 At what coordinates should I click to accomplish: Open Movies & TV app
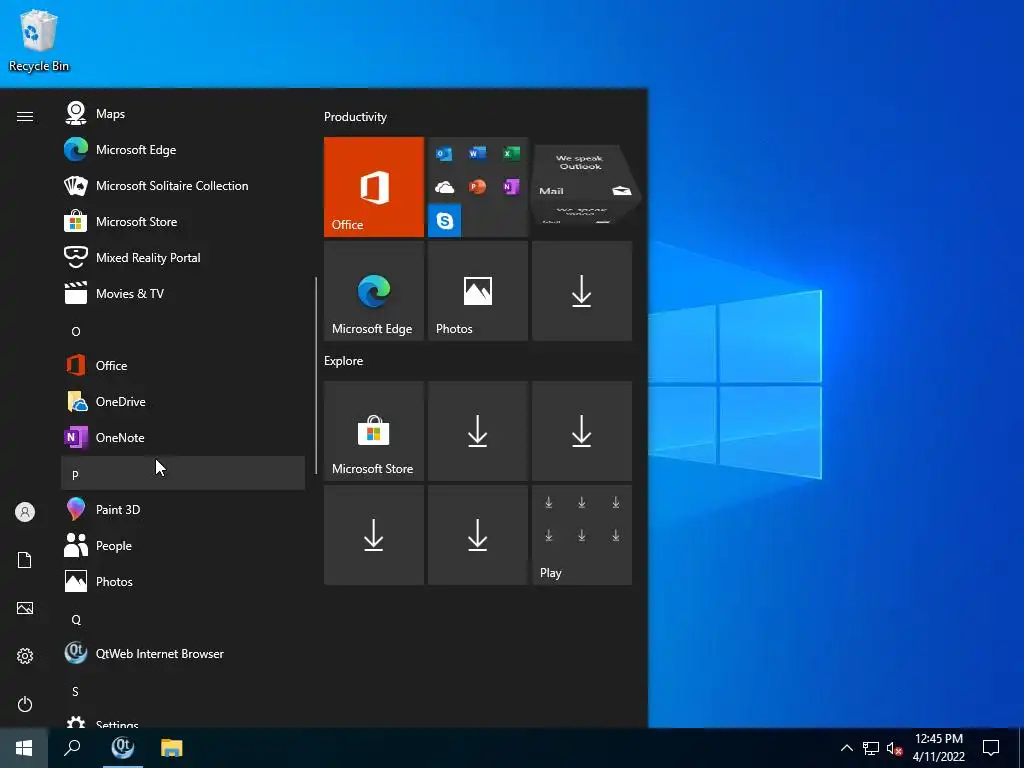(x=183, y=293)
